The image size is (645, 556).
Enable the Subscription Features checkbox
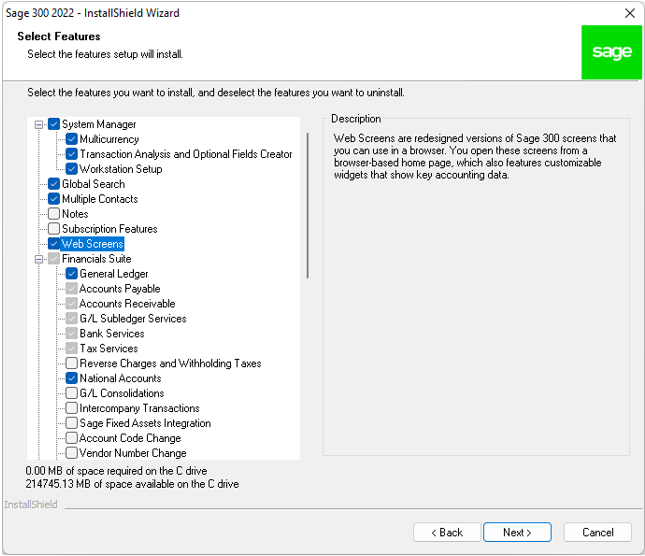pos(54,229)
